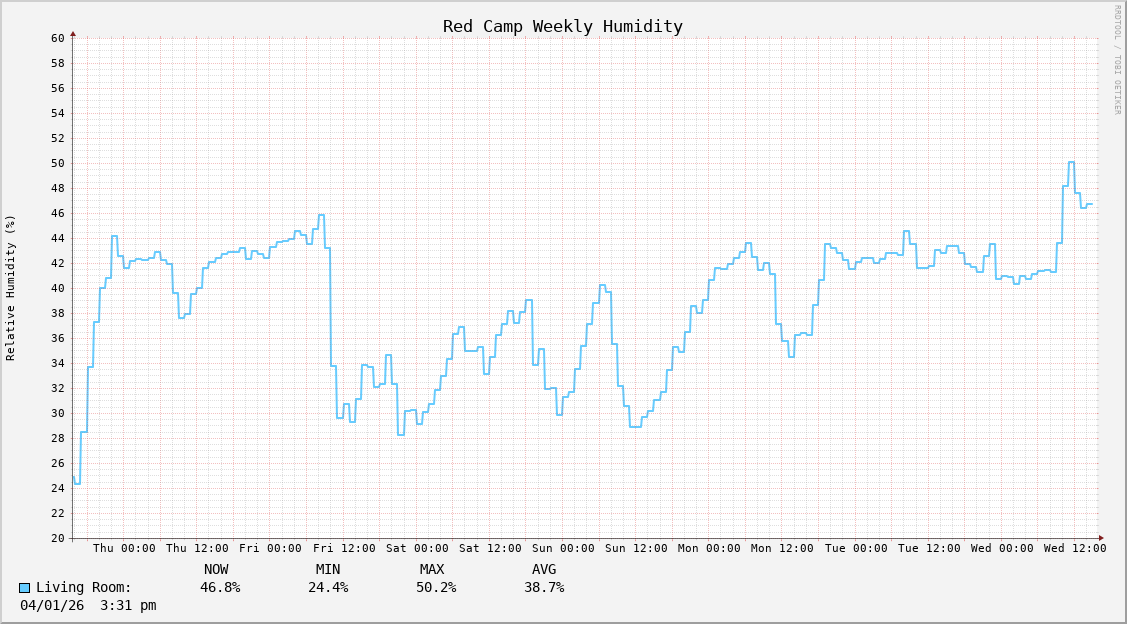The image size is (1127, 624).
Task: Click the Relative Humidity (%) axis title
Action: [x=11, y=287]
